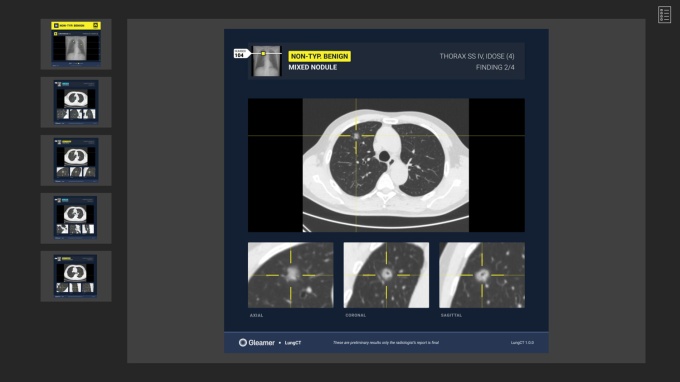680x382 pixels.
Task: Open the list view icon at top right
Action: tap(664, 15)
